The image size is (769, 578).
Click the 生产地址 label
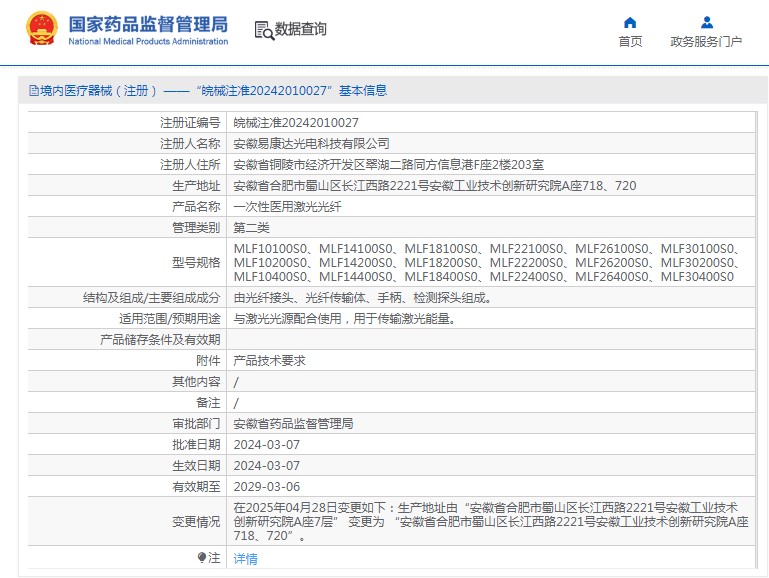pos(196,186)
